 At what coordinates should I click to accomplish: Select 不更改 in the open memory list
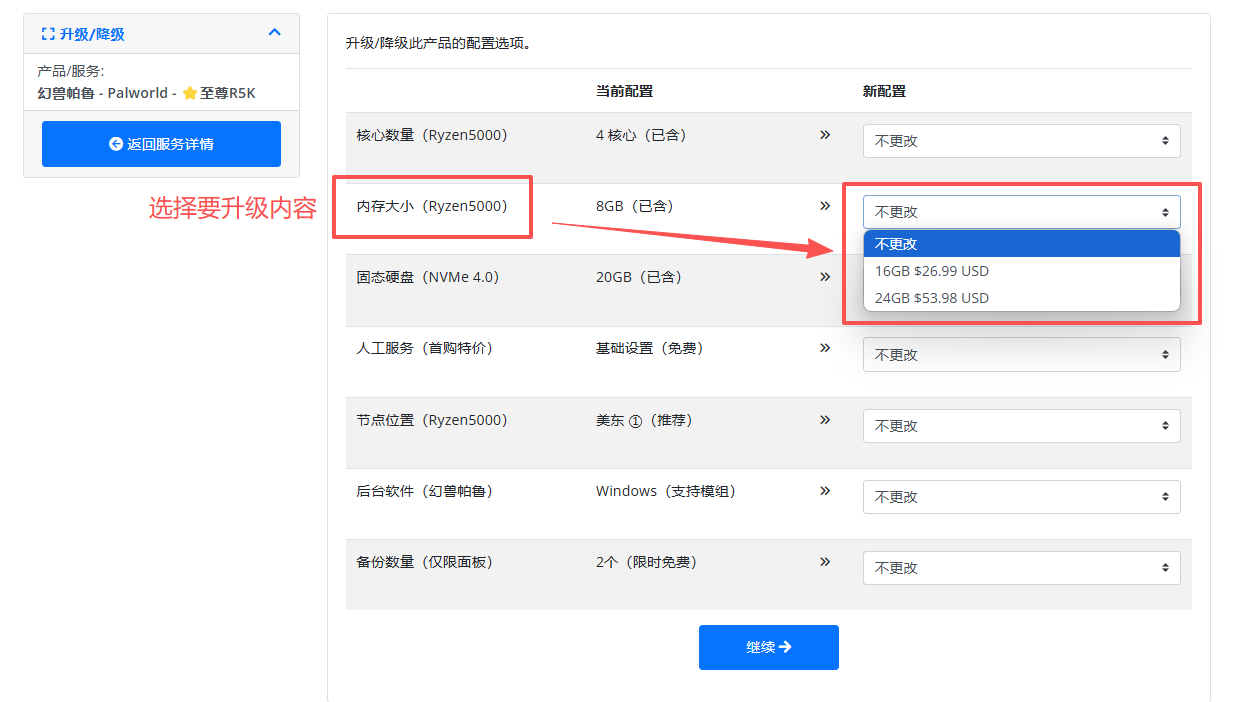point(1021,244)
